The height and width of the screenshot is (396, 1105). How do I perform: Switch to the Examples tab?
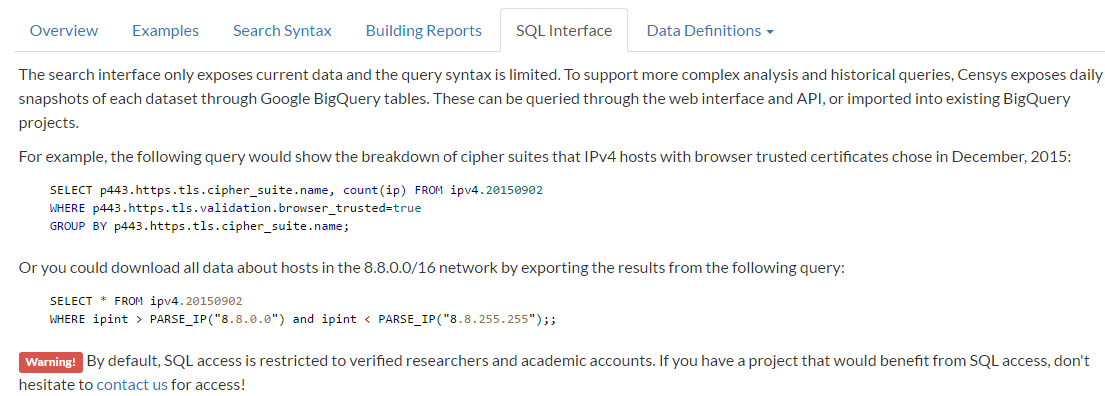coord(166,31)
